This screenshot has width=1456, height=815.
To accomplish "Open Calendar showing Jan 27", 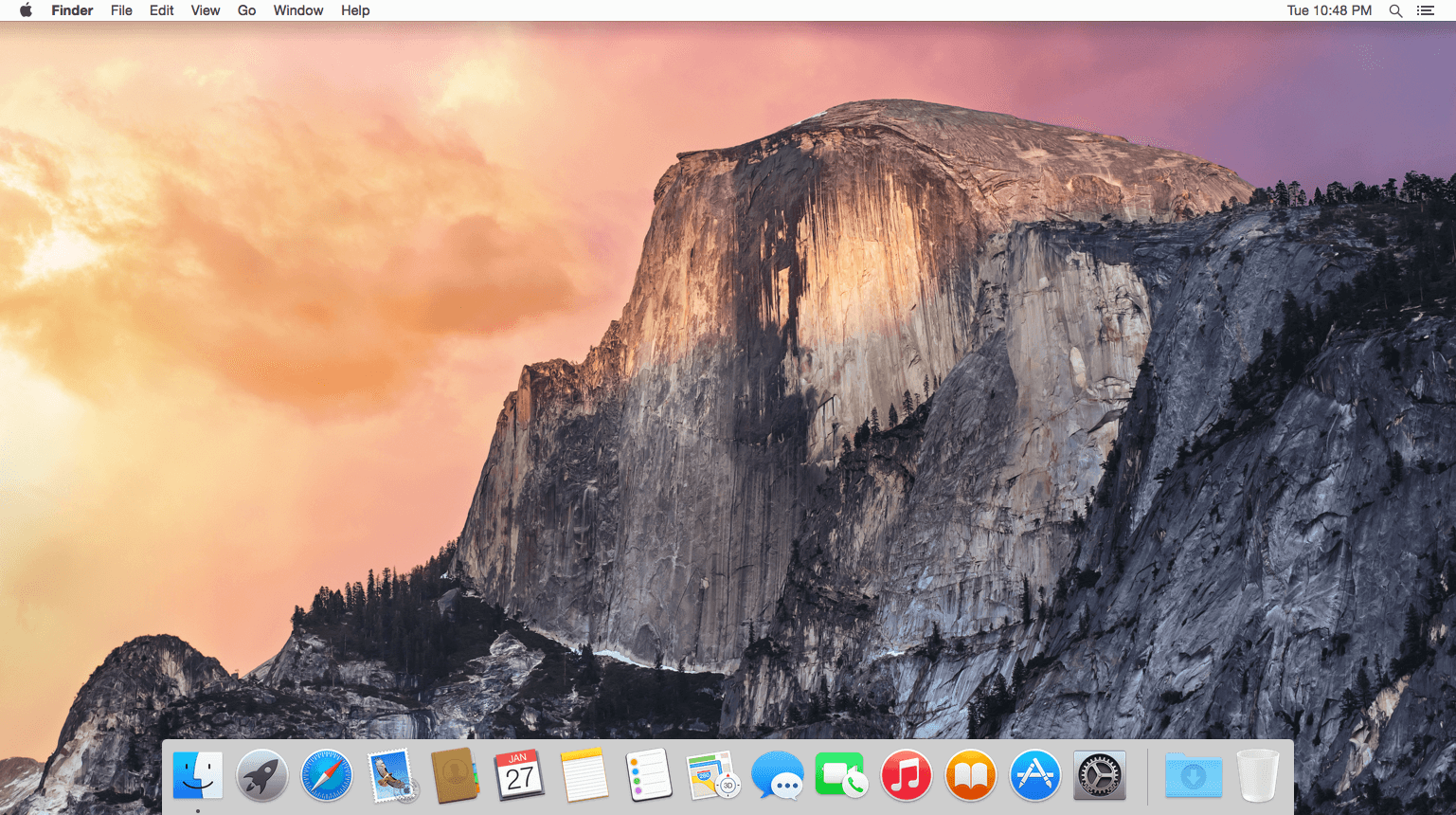I will click(x=519, y=775).
